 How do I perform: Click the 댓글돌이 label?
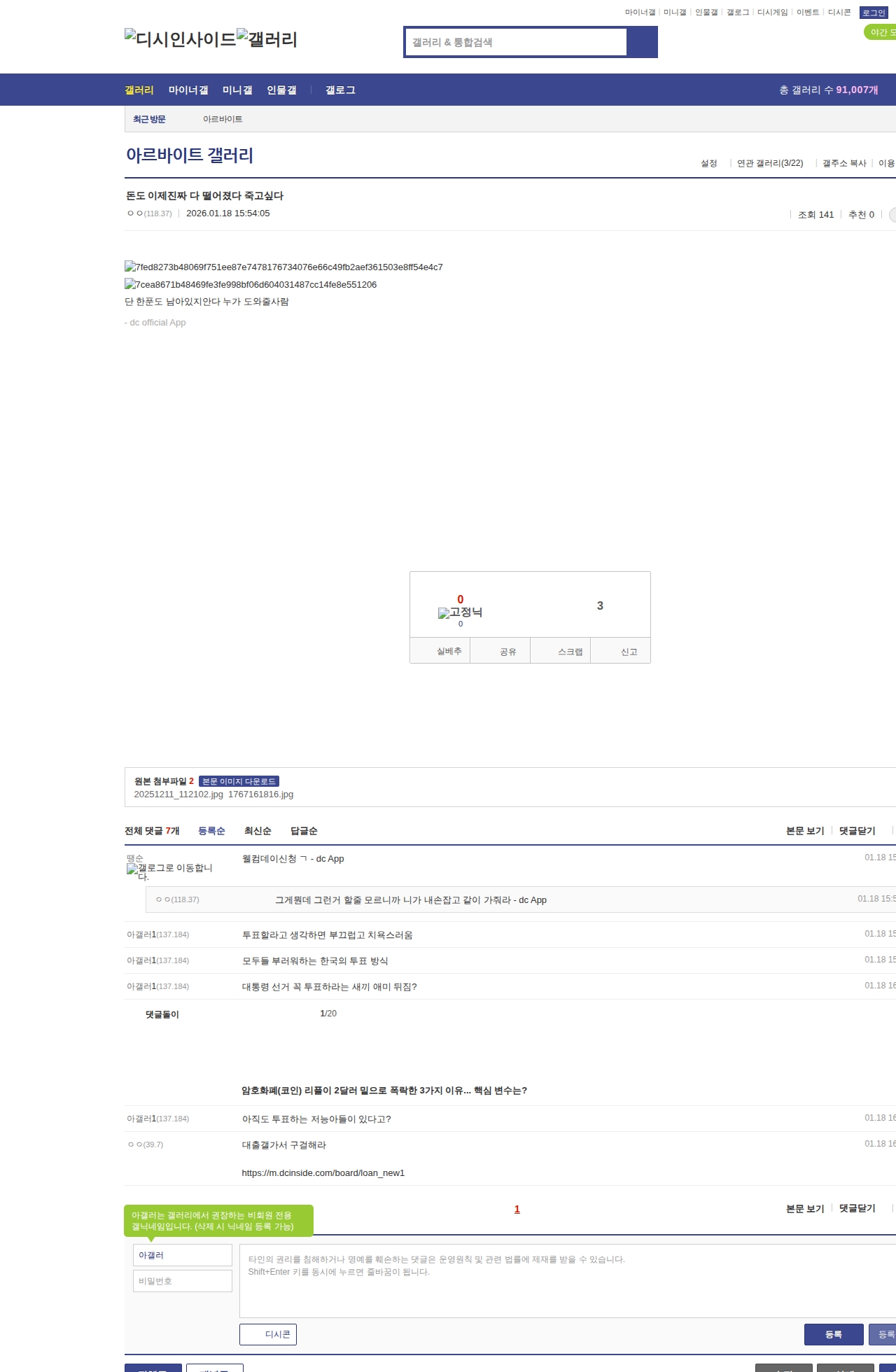click(x=162, y=1014)
